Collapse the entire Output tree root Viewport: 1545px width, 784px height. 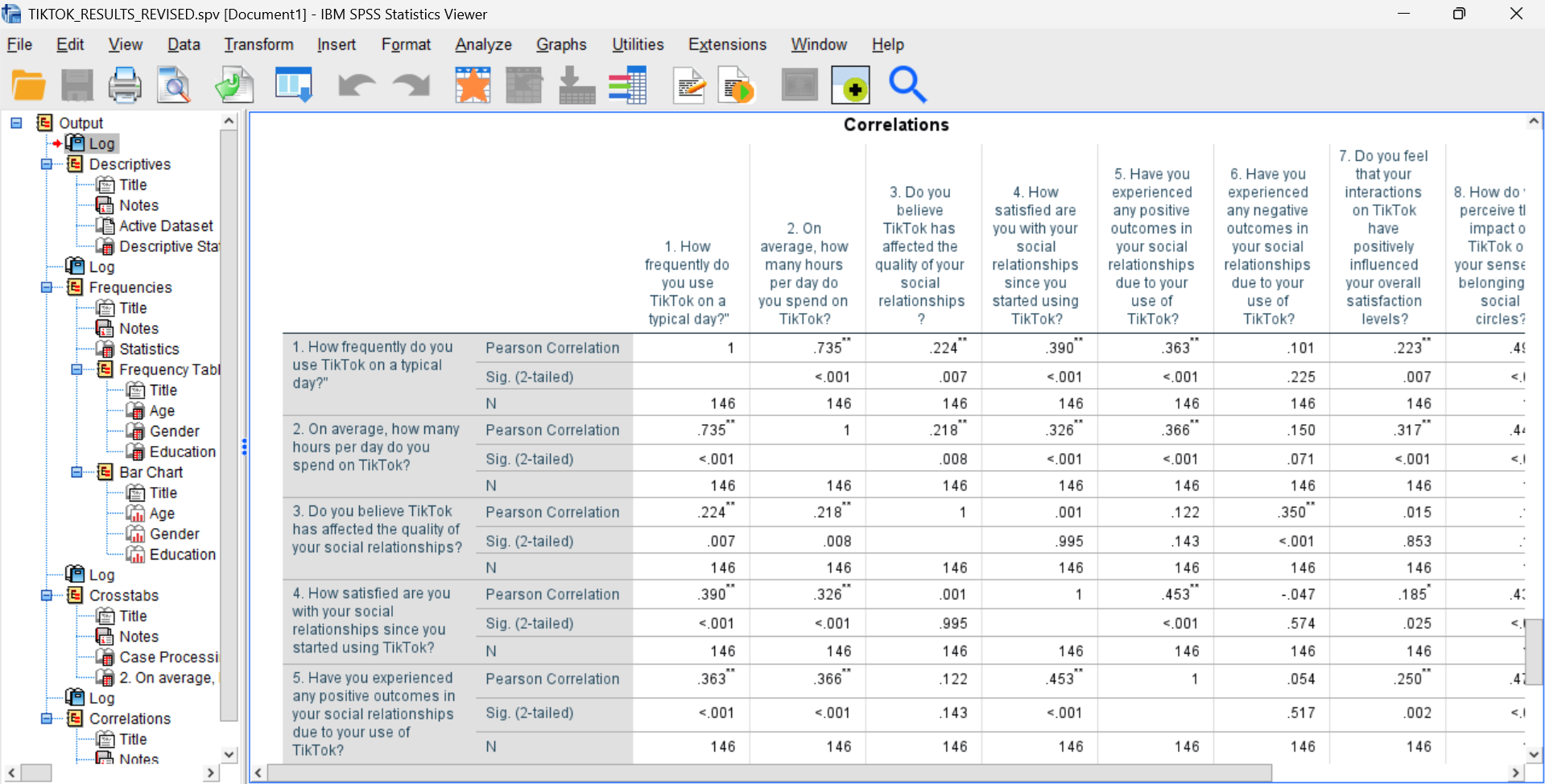(x=16, y=122)
